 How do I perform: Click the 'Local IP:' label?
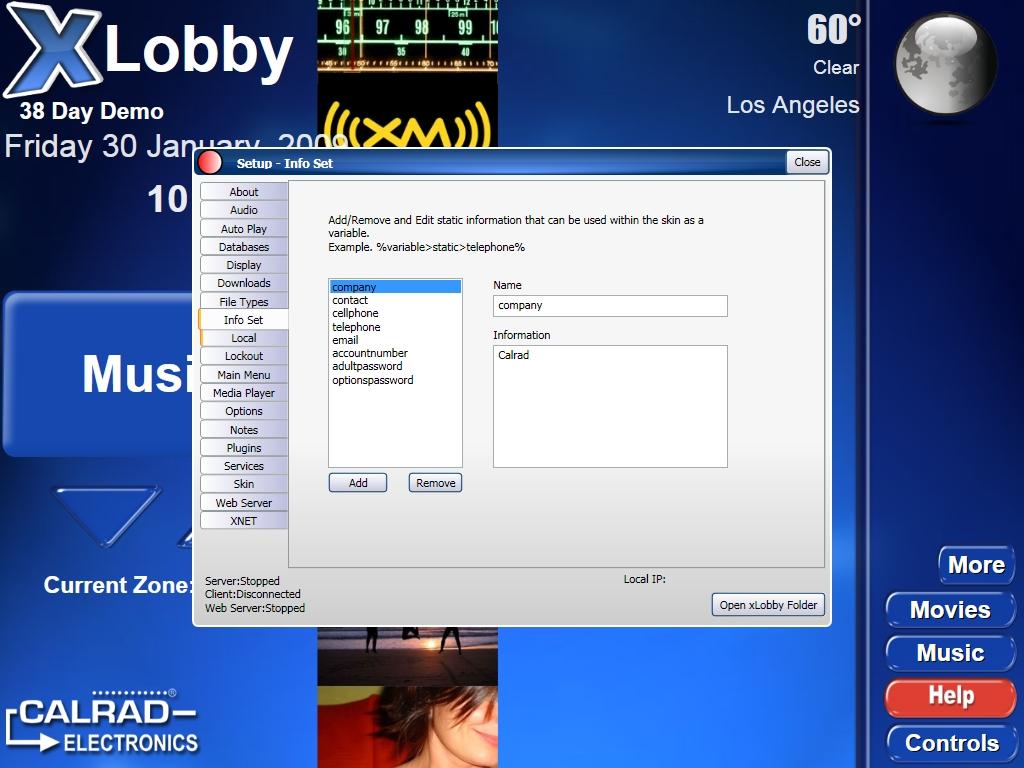(645, 579)
